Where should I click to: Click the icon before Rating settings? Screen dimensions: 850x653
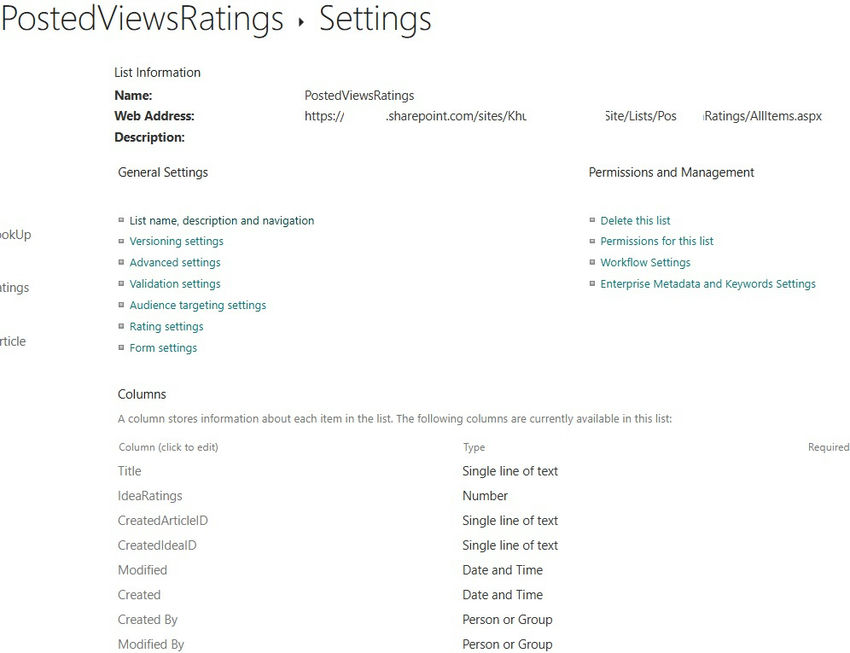(122, 326)
